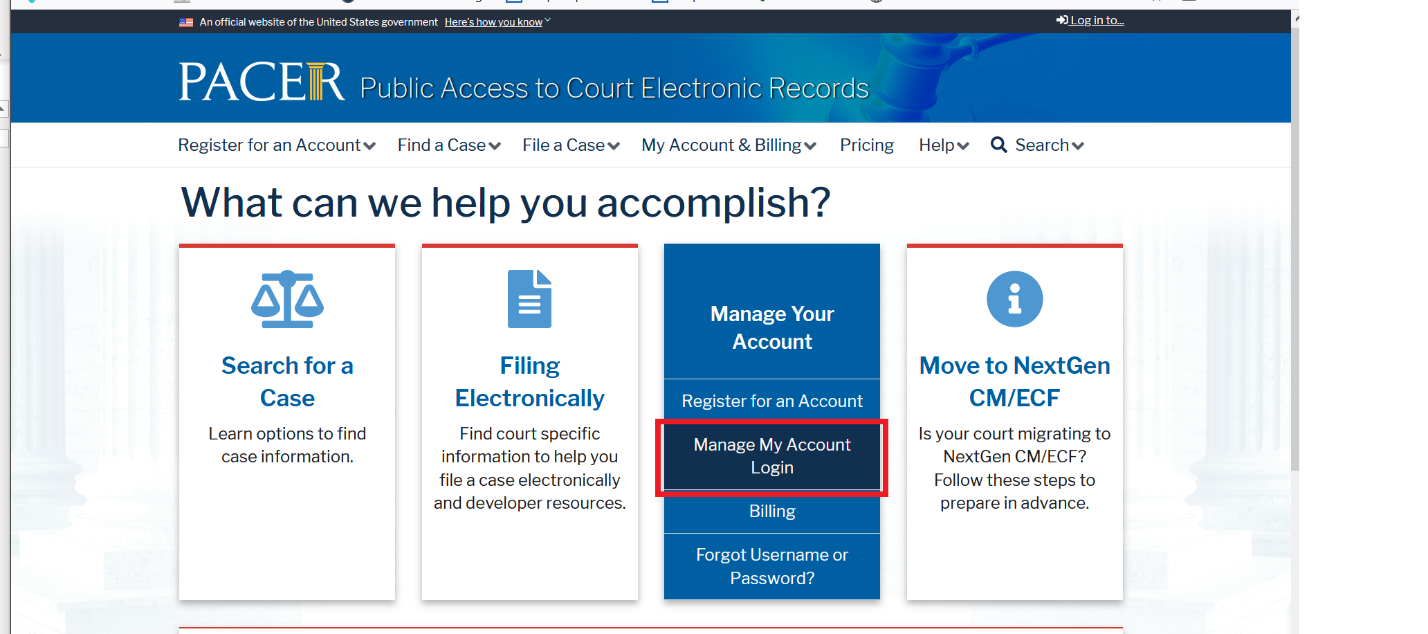Click the document icon above Filing Electronically

[530, 299]
